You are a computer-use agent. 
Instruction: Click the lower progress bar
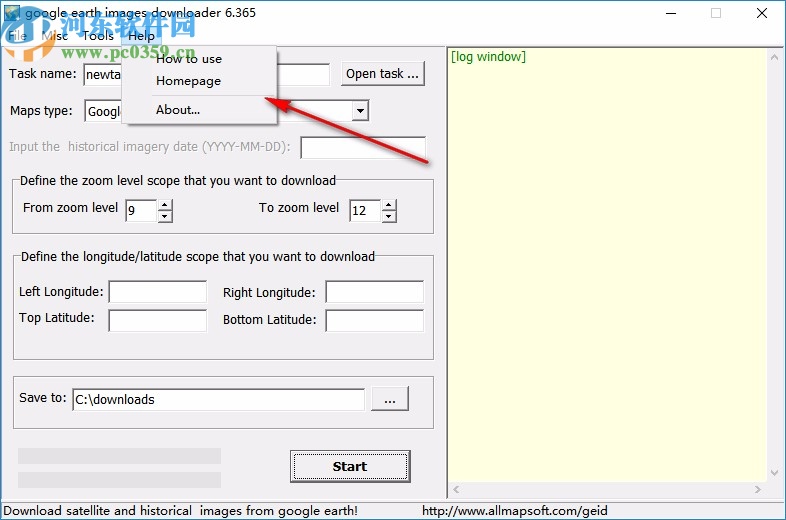[x=119, y=480]
